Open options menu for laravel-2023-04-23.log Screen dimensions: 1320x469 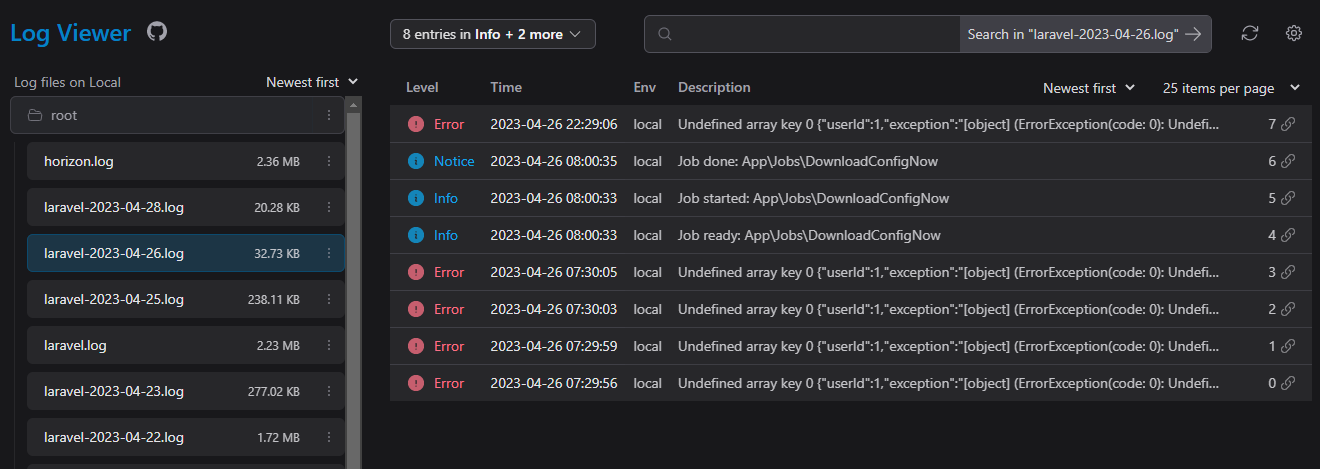coord(329,391)
